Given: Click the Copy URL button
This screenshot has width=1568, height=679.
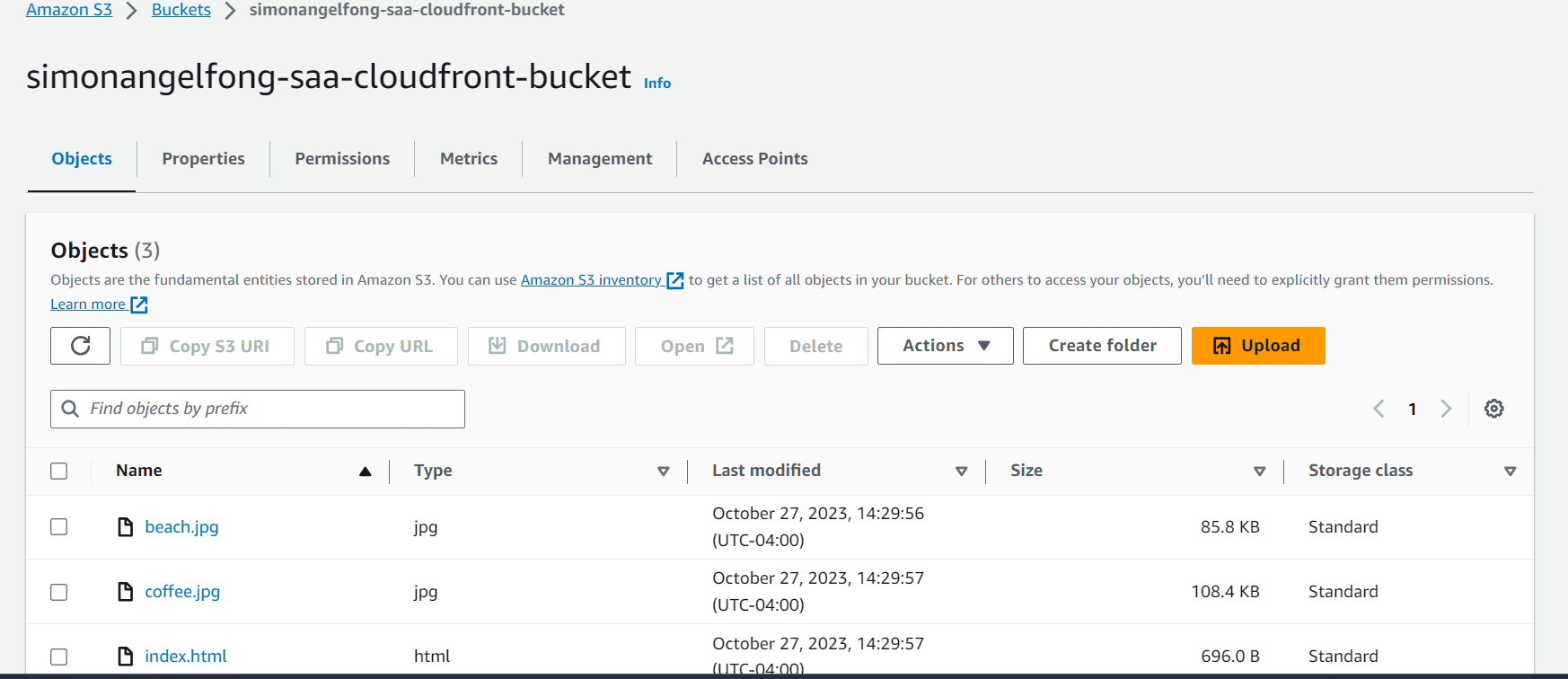Looking at the screenshot, I should (x=381, y=346).
